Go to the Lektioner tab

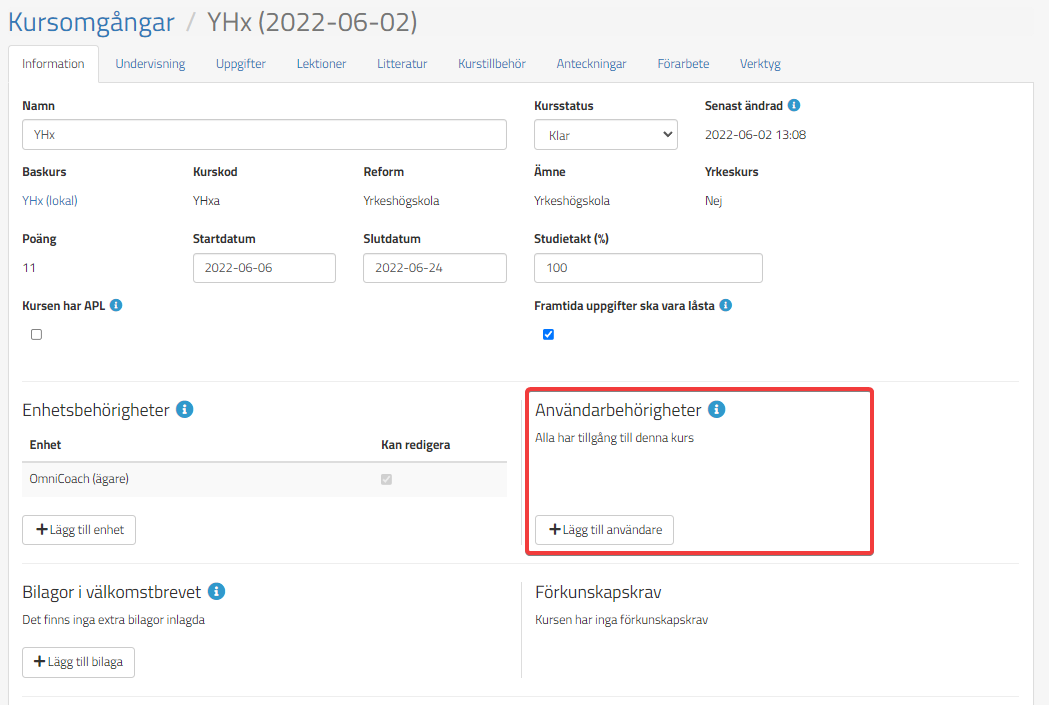pyautogui.click(x=321, y=64)
